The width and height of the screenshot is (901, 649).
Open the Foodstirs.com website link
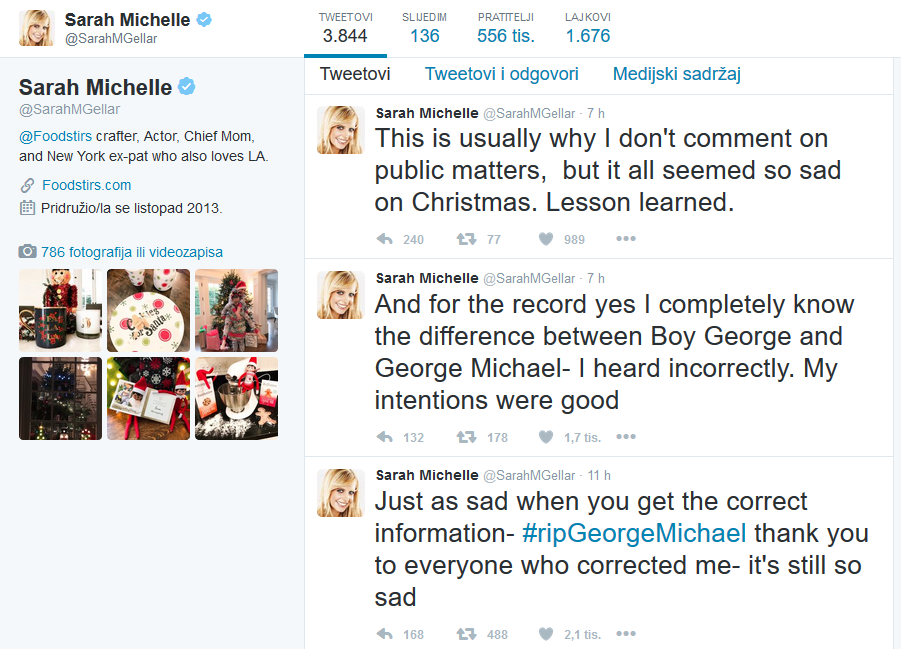pyautogui.click(x=87, y=185)
